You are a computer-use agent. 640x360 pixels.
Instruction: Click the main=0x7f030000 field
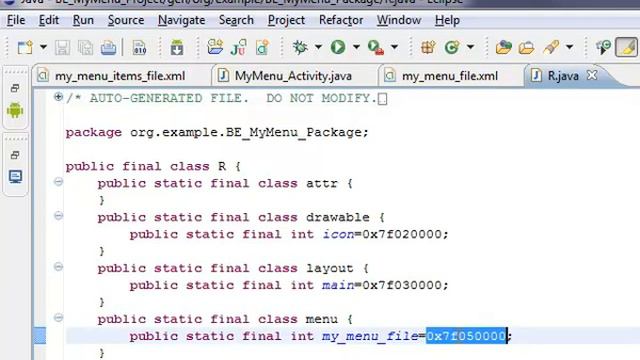[x=385, y=285]
